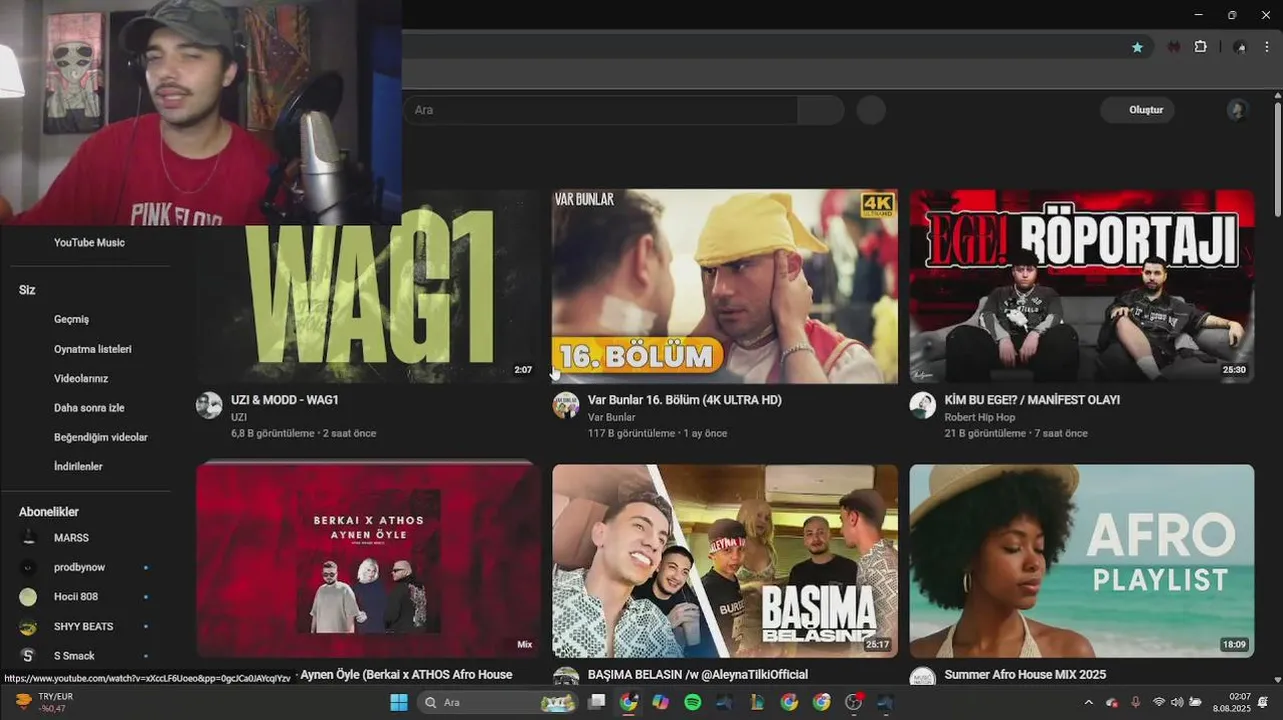
Task: Click the Windows taskbar search box
Action: 497,702
